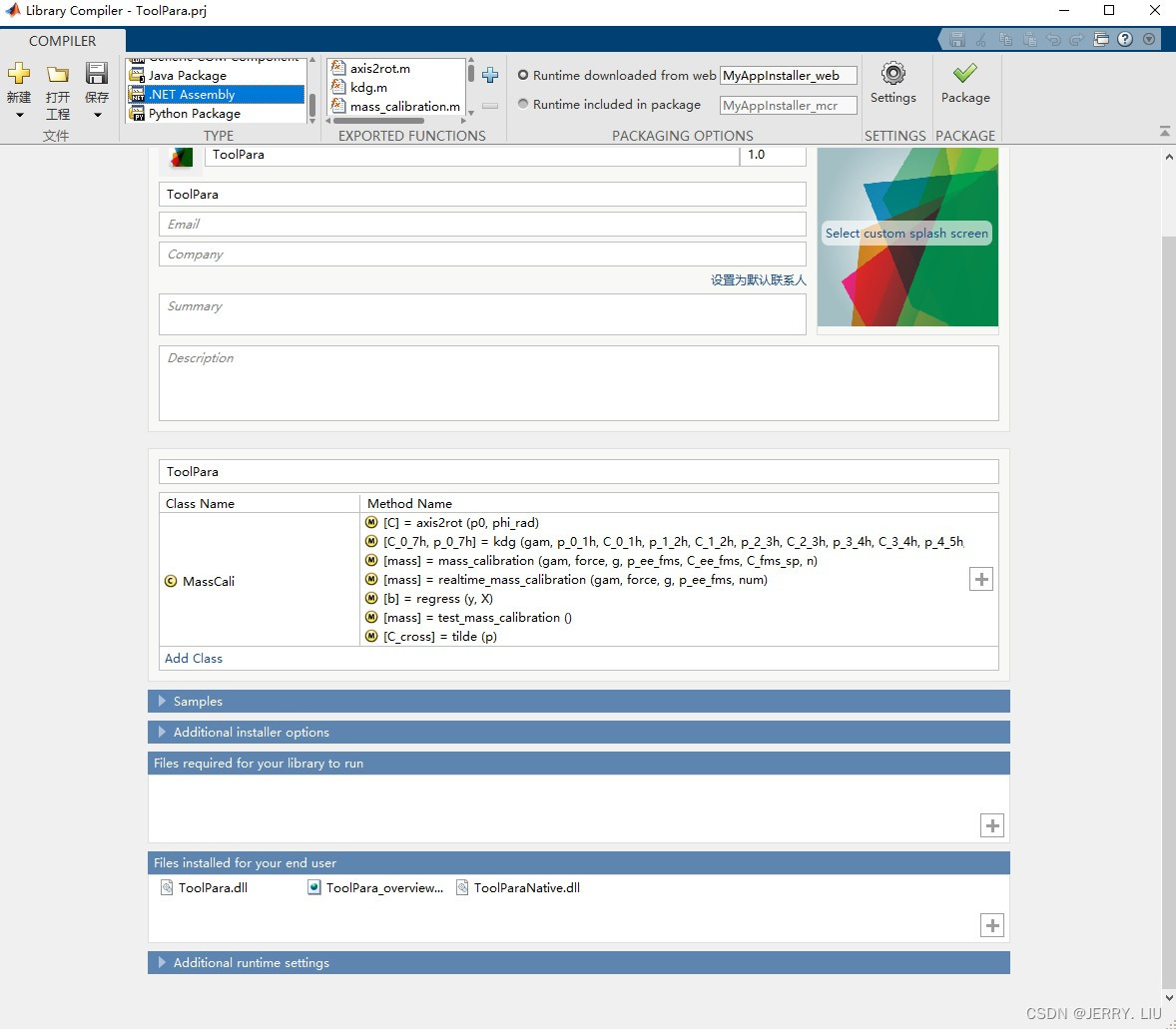
Task: Click the application icon next to ToolPara name
Action: click(181, 158)
